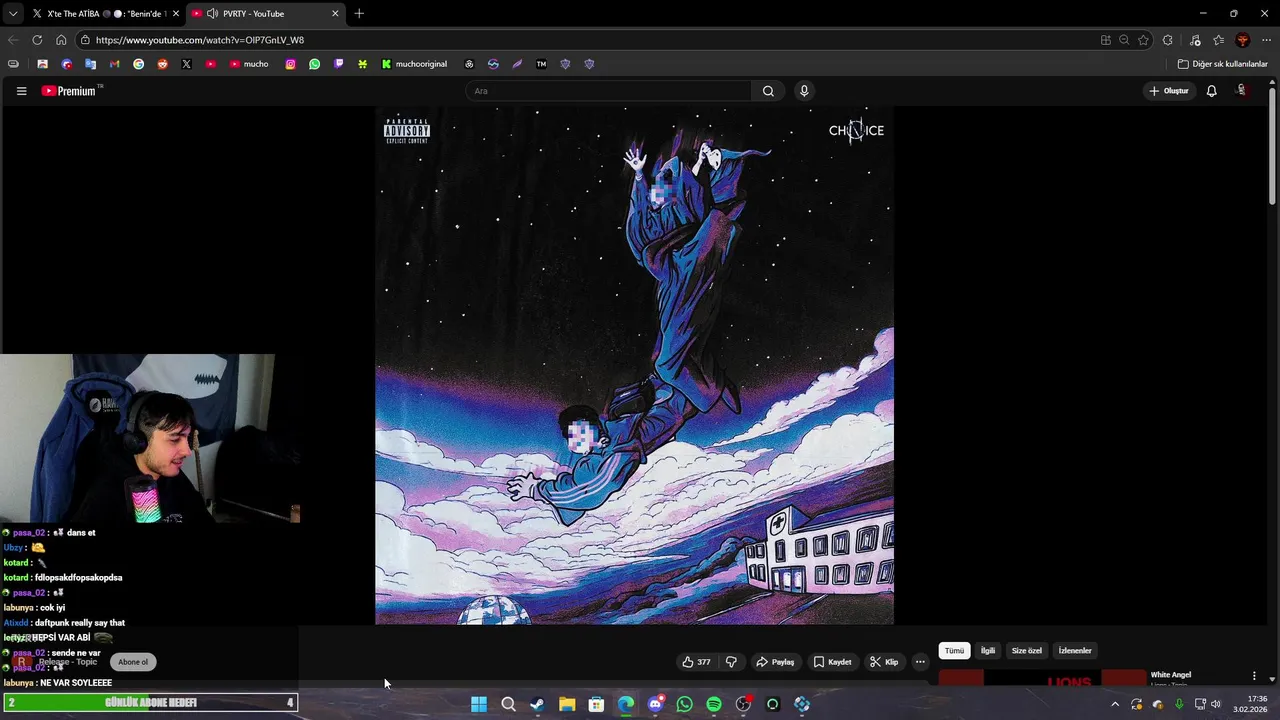The width and height of the screenshot is (1280, 720).
Task: Open the tab search dropdown arrow
Action: click(12, 14)
